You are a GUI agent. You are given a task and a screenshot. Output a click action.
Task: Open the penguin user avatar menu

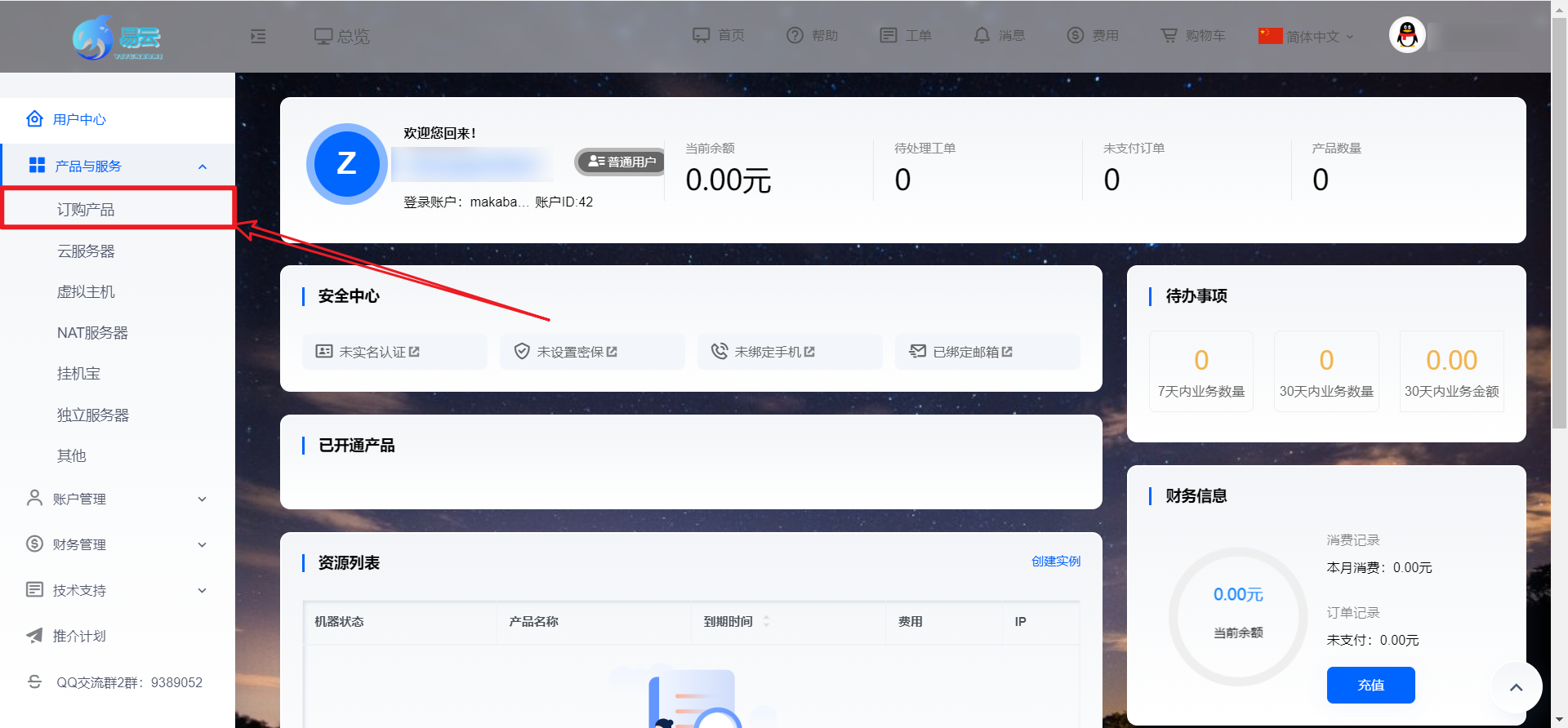click(x=1407, y=35)
